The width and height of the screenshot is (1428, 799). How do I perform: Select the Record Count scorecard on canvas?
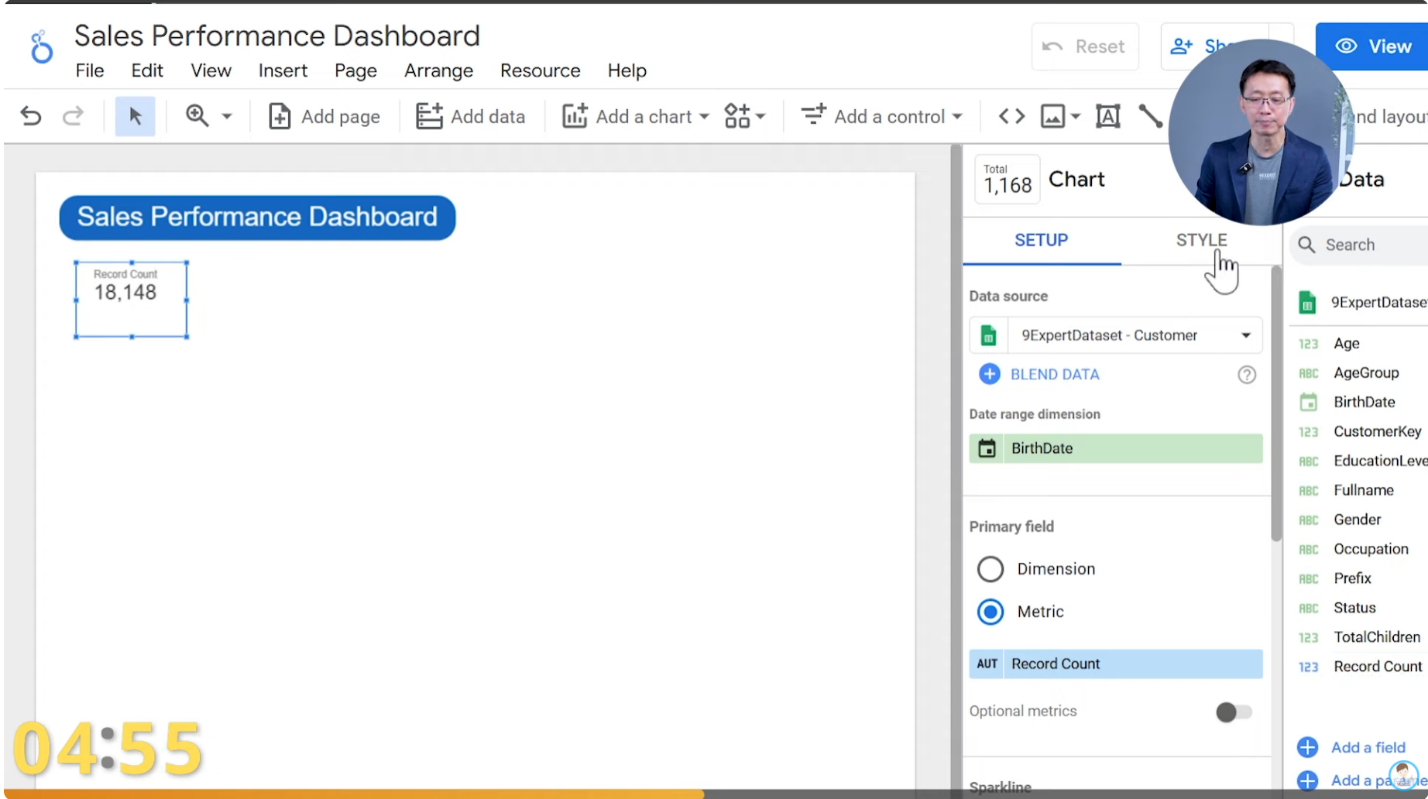point(131,299)
